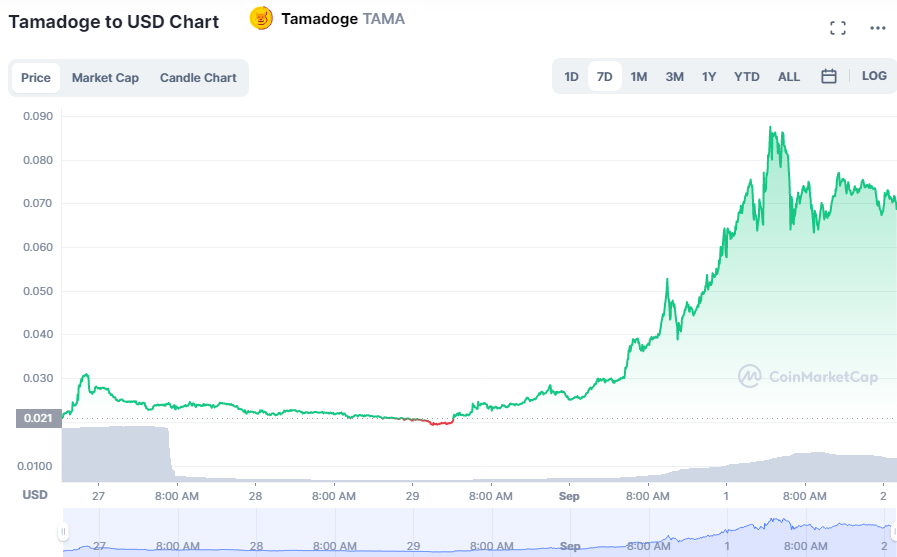Select the 1M time range

638,77
